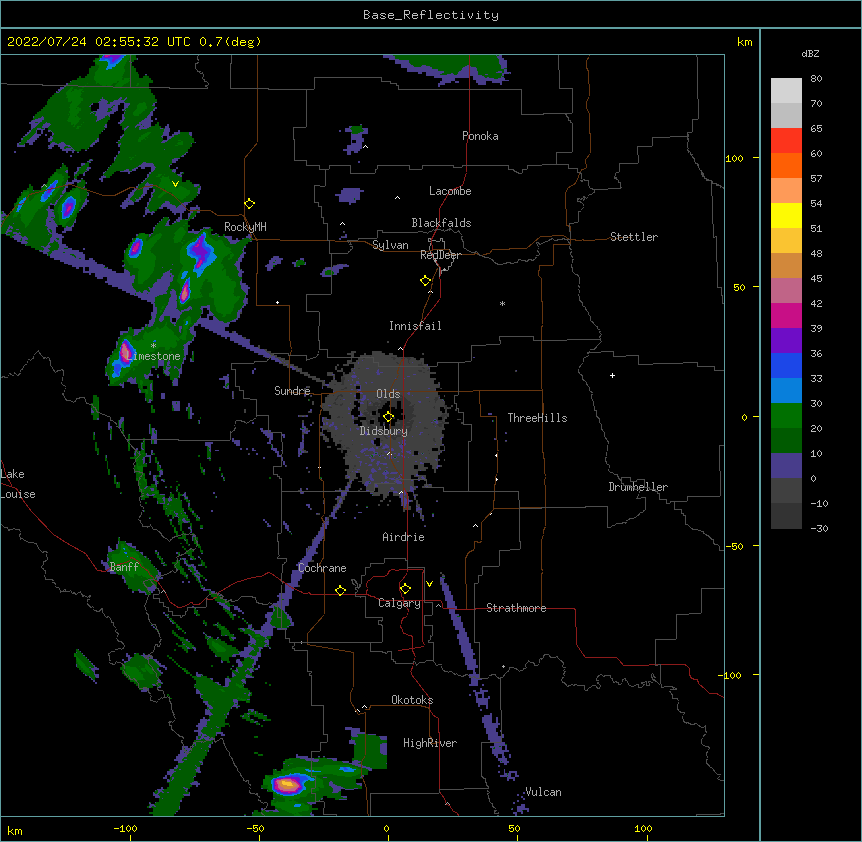Viewport: 862px width, 842px height.
Task: Click the -50 tick label on the bottom axis
Action: [x=255, y=828]
